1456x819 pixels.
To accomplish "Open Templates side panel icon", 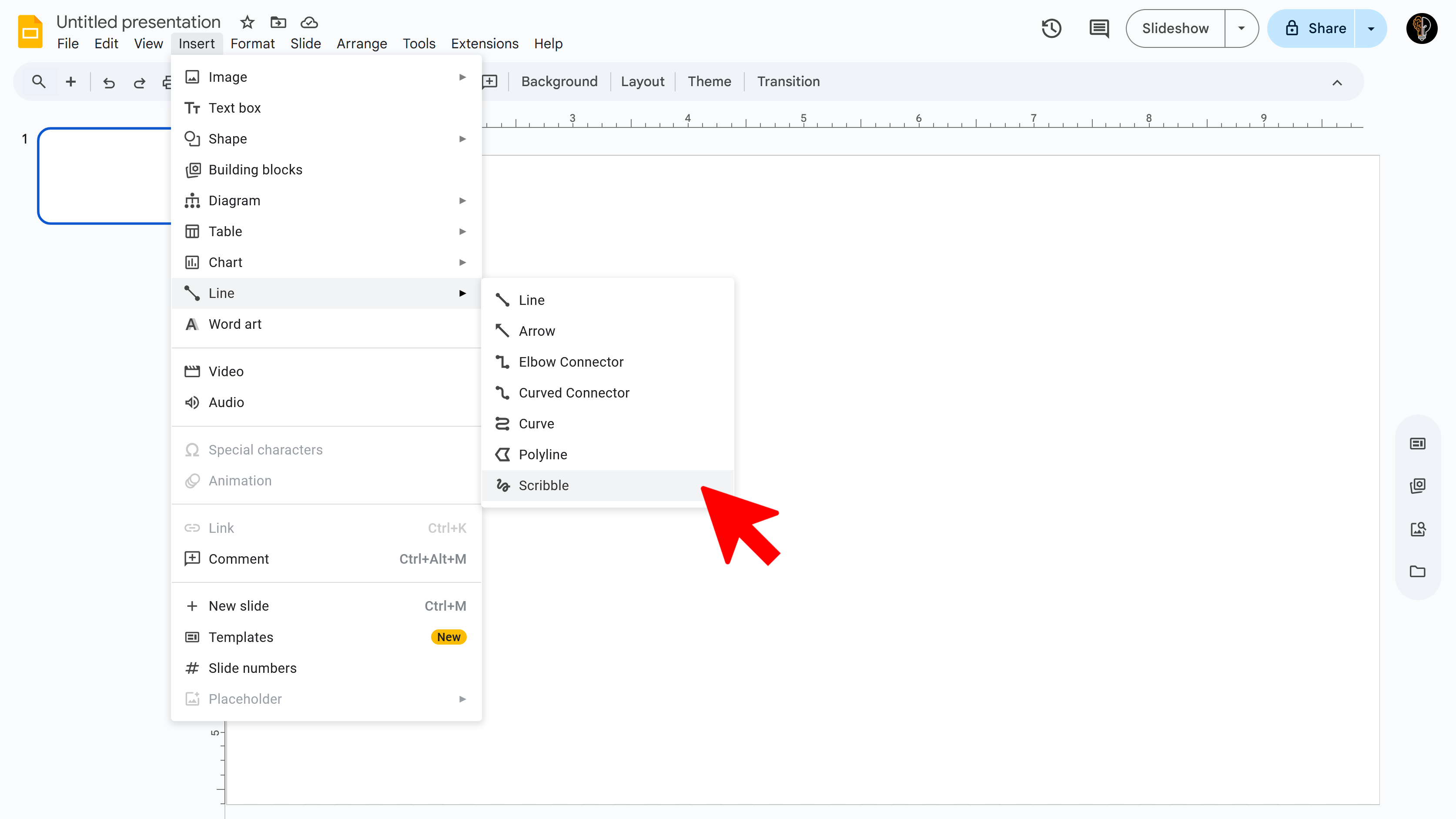I will (x=1417, y=444).
